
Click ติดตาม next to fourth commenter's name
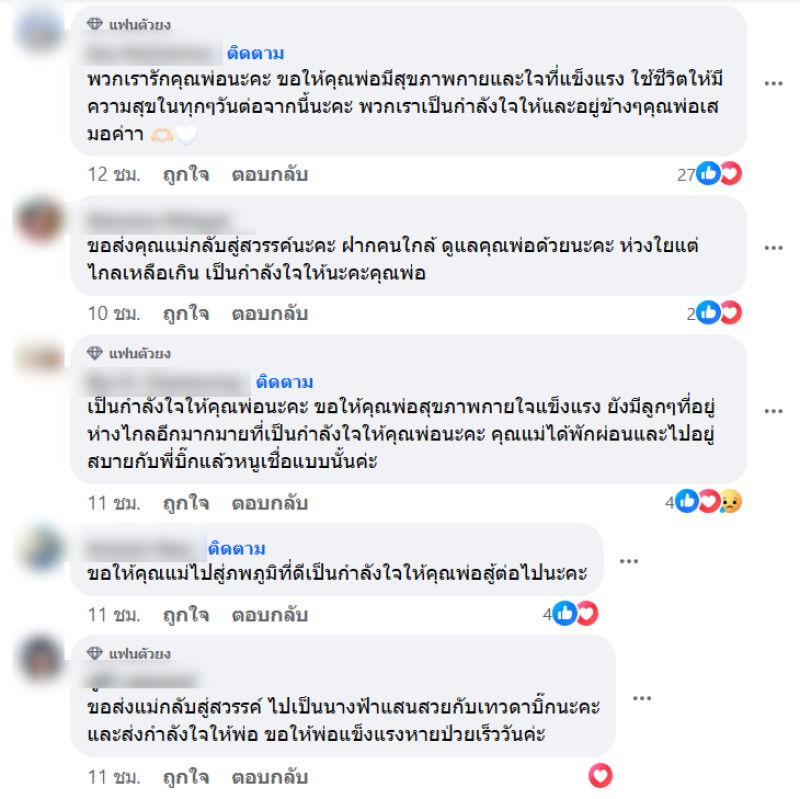coord(237,548)
